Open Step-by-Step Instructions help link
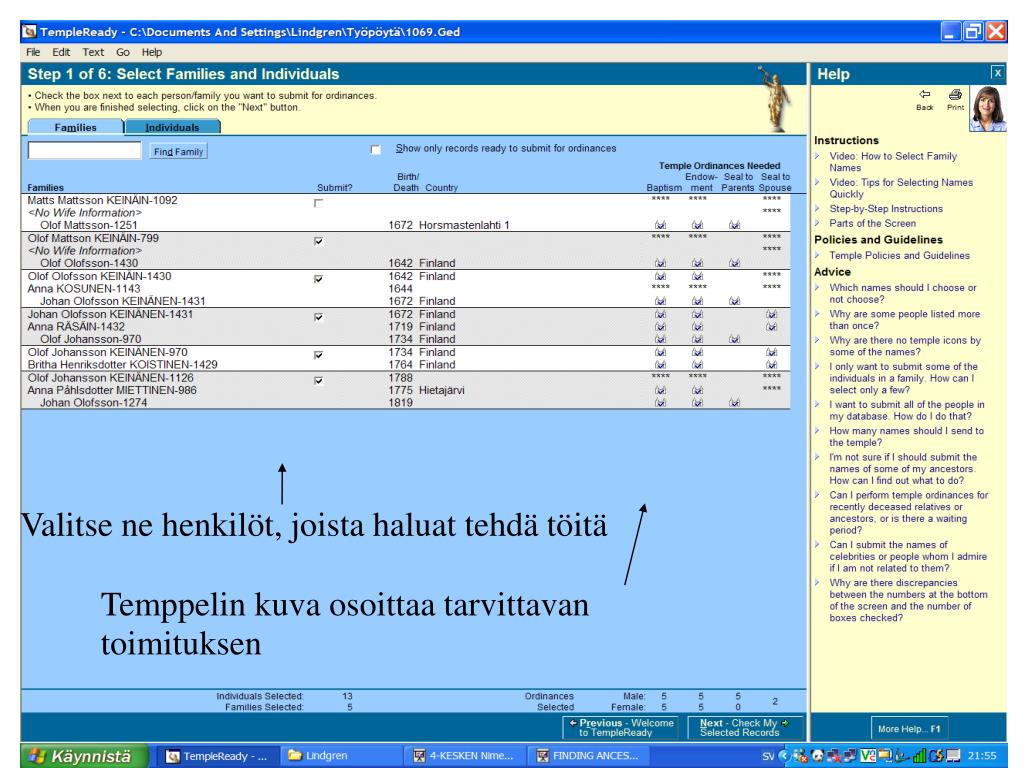Viewport: 1024px width, 768px height. (x=886, y=209)
